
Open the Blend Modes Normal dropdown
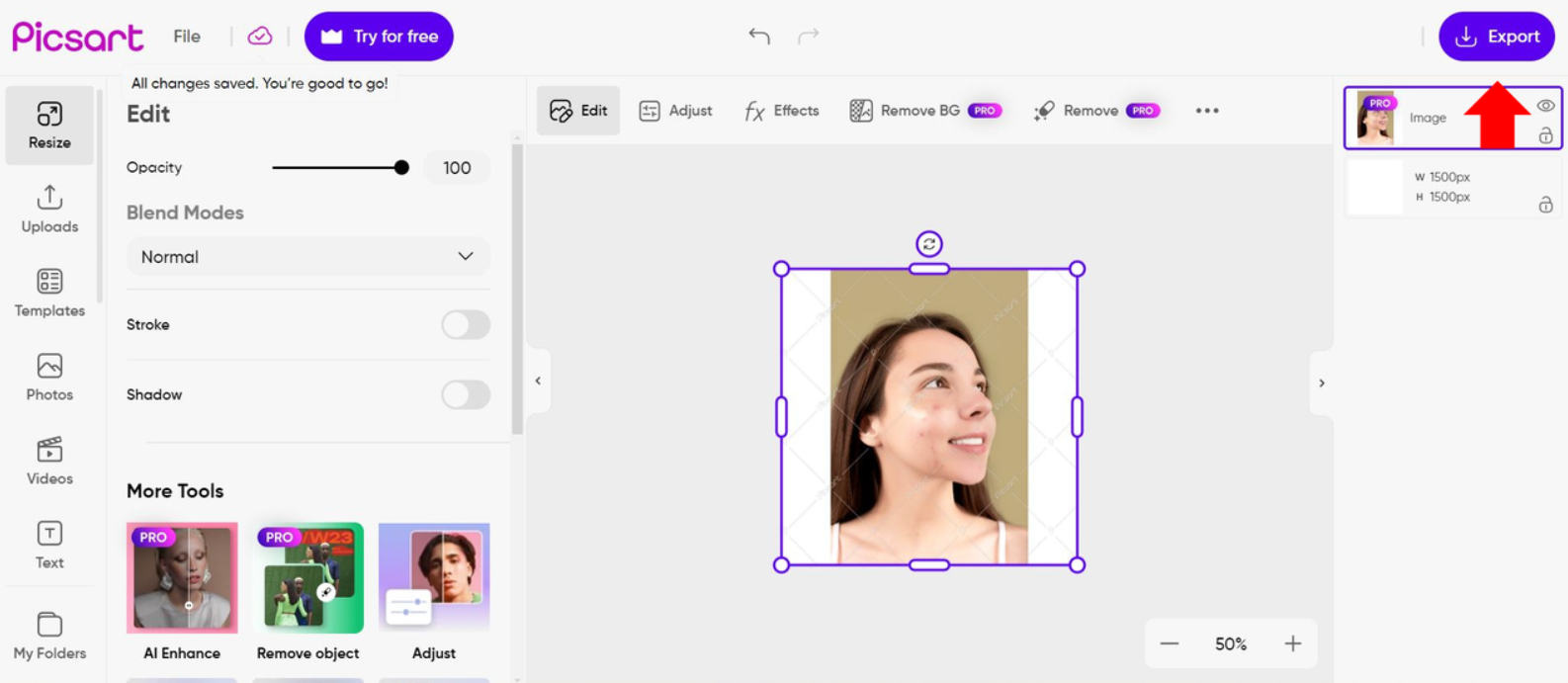tap(308, 256)
